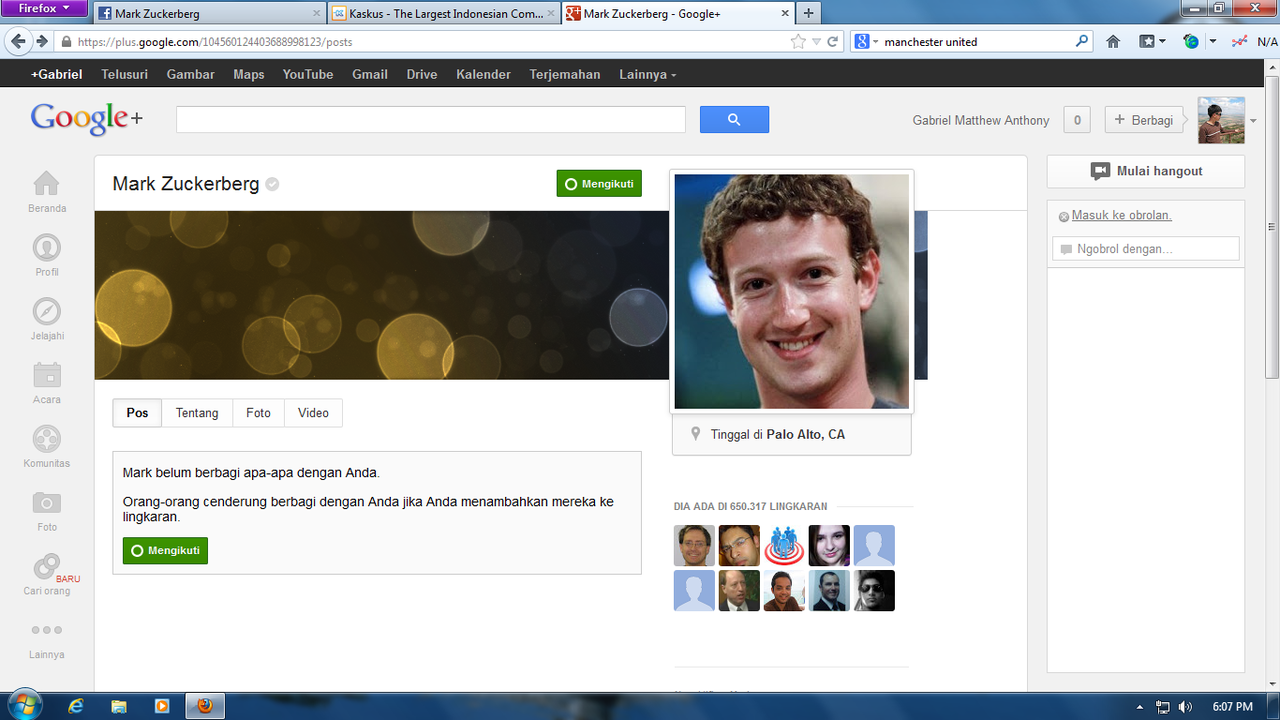Open the URL bar history dropdown arrow
Viewport: 1280px width, 720px height.
[816, 42]
